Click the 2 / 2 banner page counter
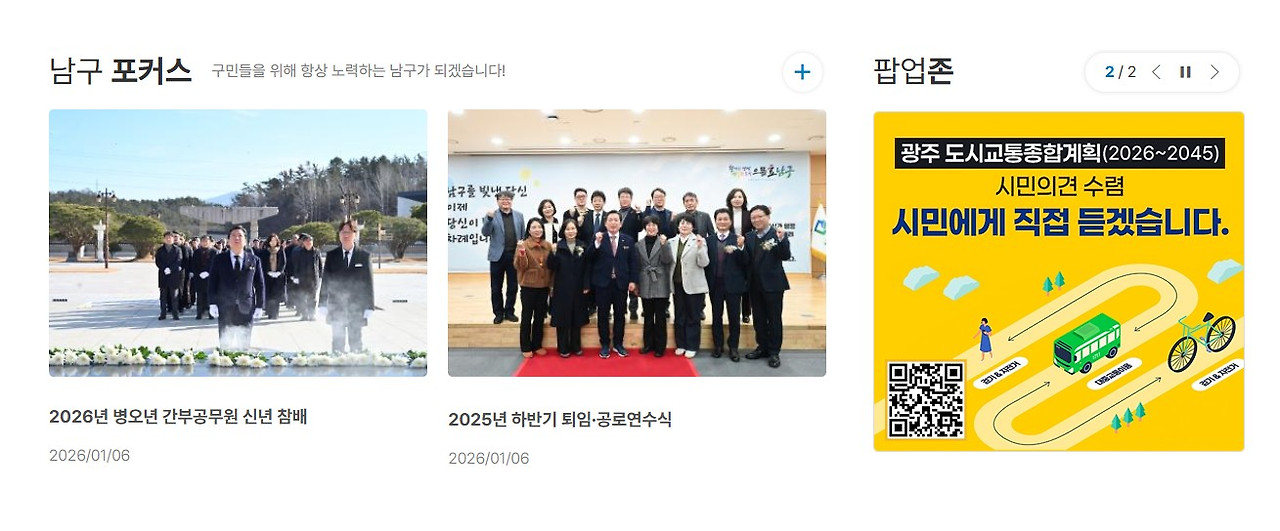Viewport: 1280px width, 531px height. click(1120, 72)
